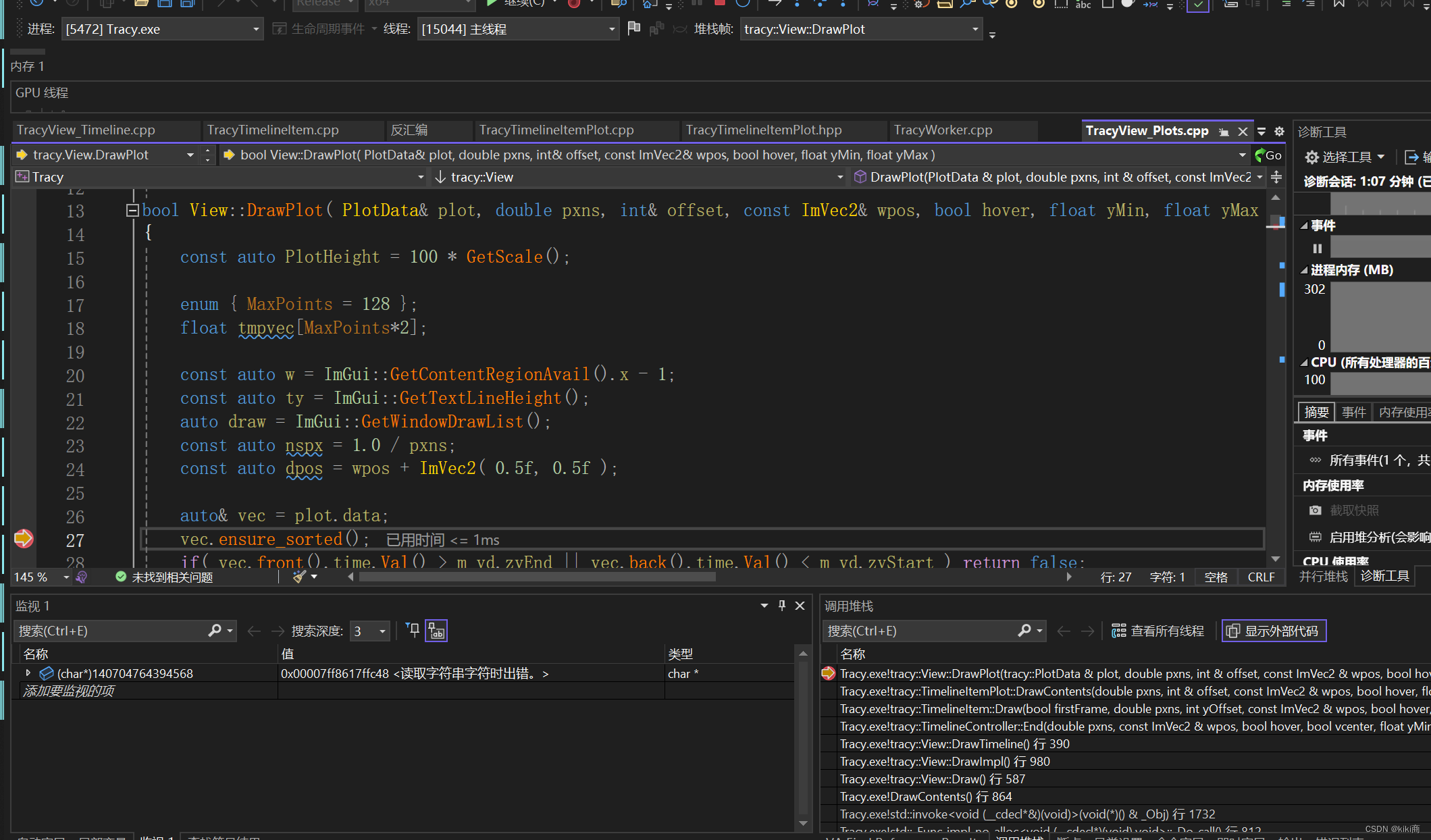Image resolution: width=1431 pixels, height=840 pixels.
Task: Click the show threads in source flag icon
Action: point(633,28)
